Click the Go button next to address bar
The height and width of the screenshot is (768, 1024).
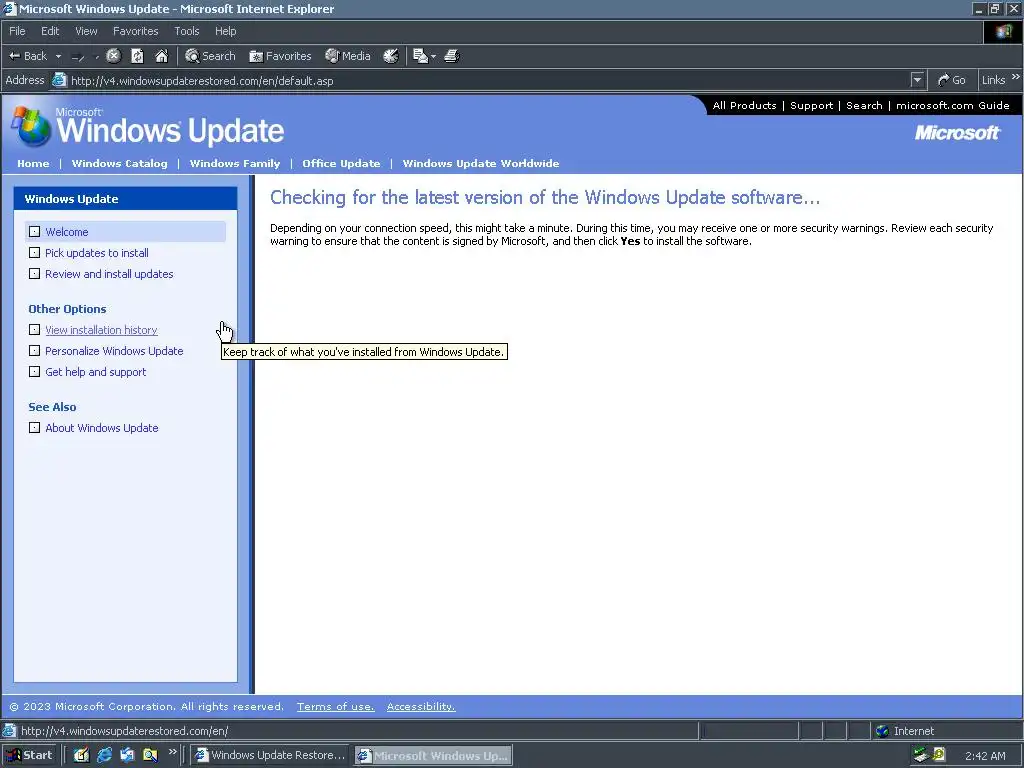click(952, 80)
